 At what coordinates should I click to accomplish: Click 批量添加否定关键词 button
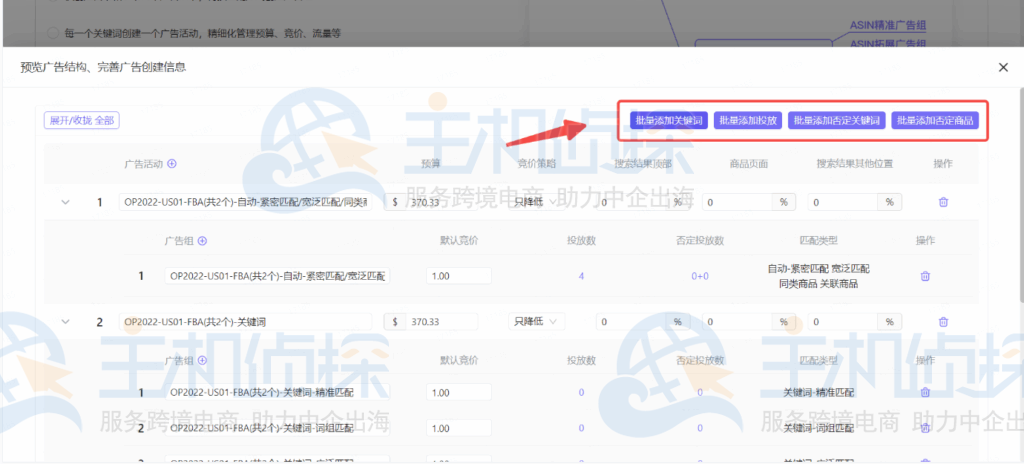pos(837,120)
